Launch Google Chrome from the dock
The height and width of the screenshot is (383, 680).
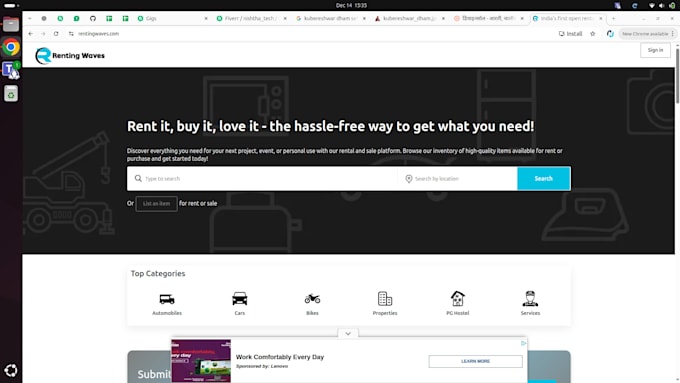coord(11,47)
